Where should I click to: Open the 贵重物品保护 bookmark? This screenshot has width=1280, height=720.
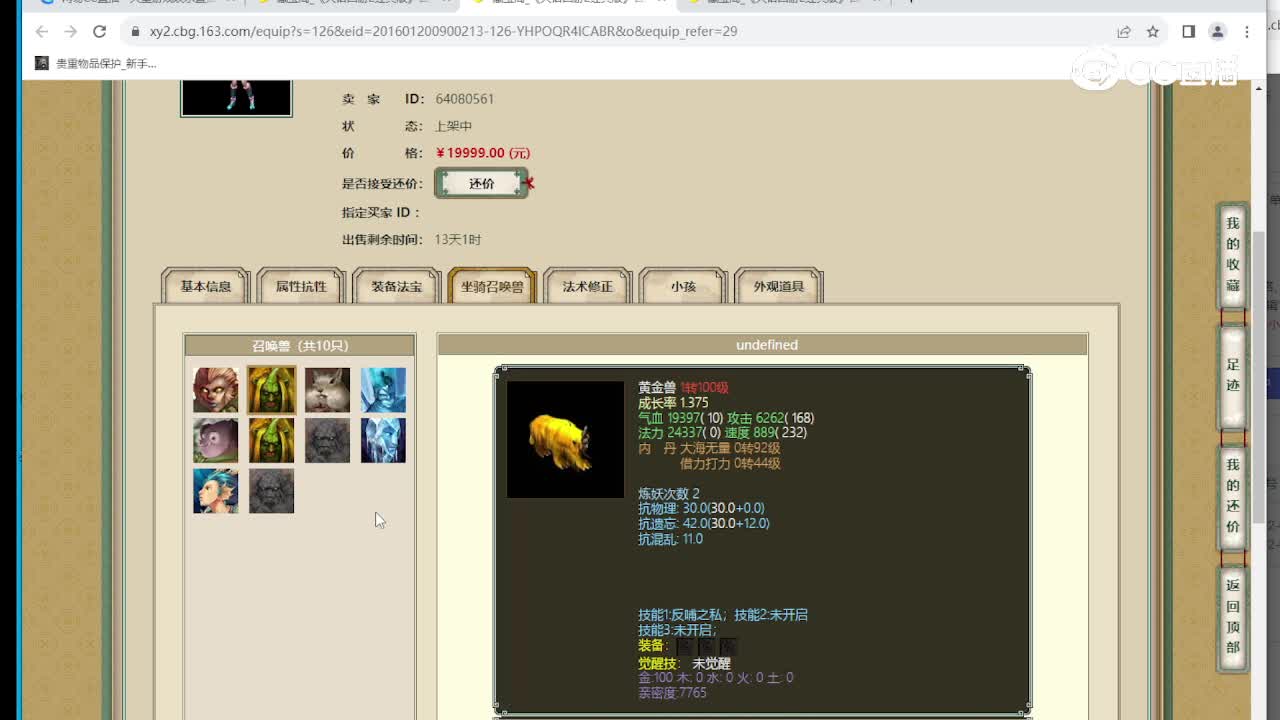(x=96, y=63)
